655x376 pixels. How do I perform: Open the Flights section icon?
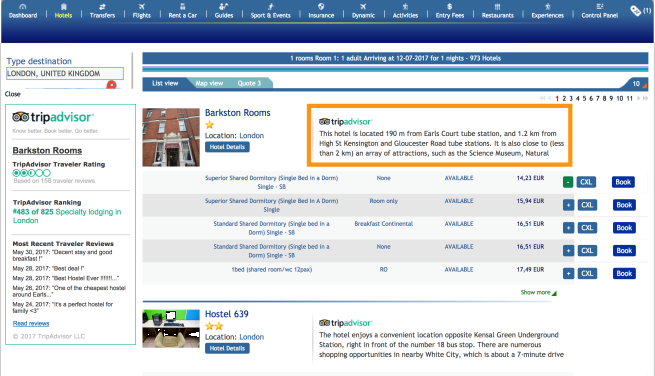(x=142, y=7)
